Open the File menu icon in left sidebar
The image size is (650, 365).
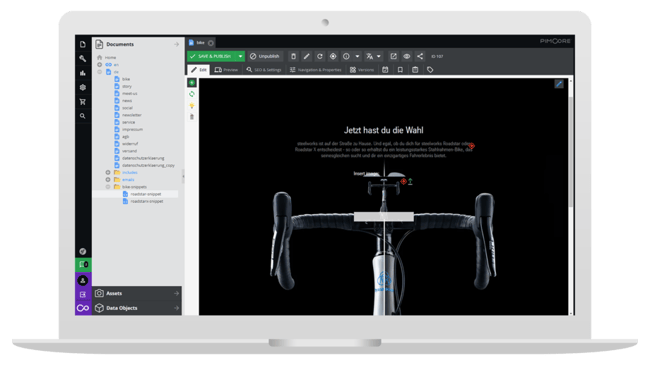point(82,44)
